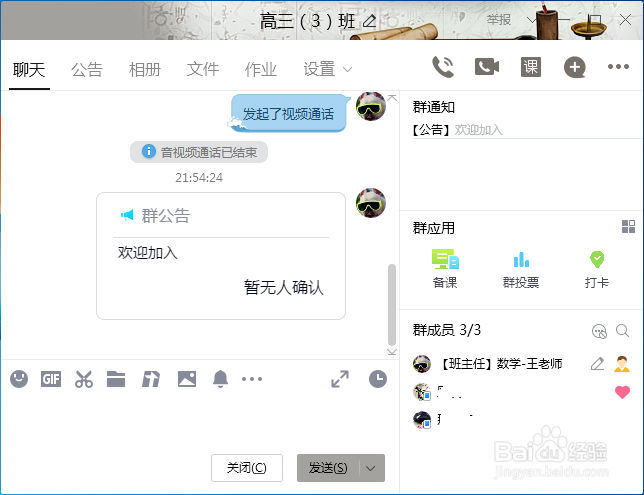Click the 发送(S) button

pos(328,468)
